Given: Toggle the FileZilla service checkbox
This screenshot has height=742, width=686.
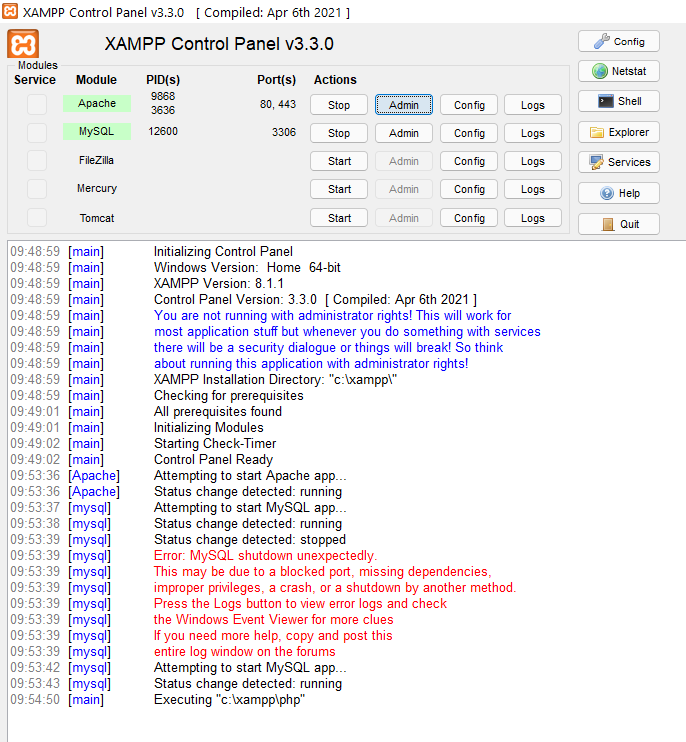Looking at the screenshot, I should 37,160.
